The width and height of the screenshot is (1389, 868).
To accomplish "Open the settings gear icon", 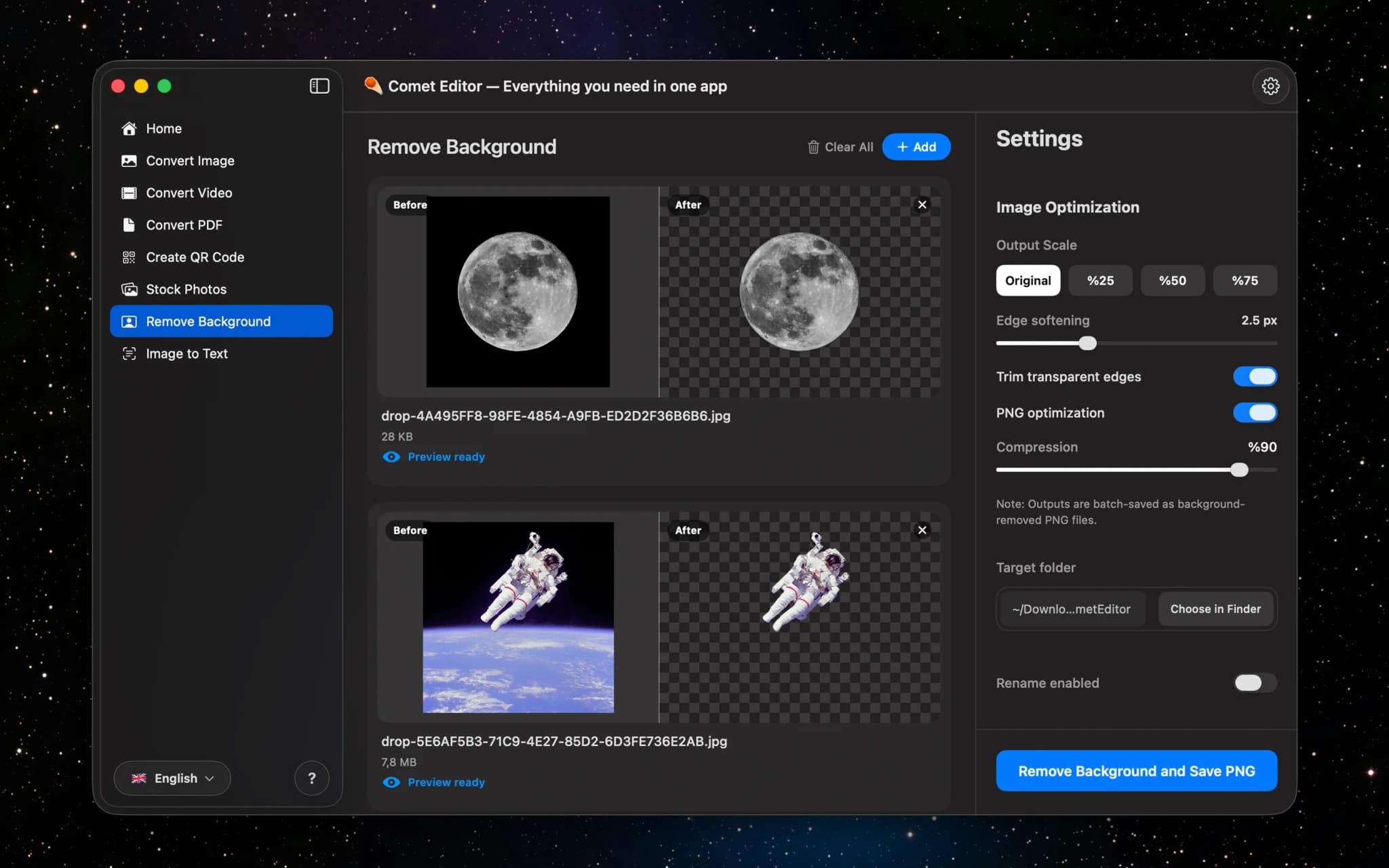I will coord(1270,86).
